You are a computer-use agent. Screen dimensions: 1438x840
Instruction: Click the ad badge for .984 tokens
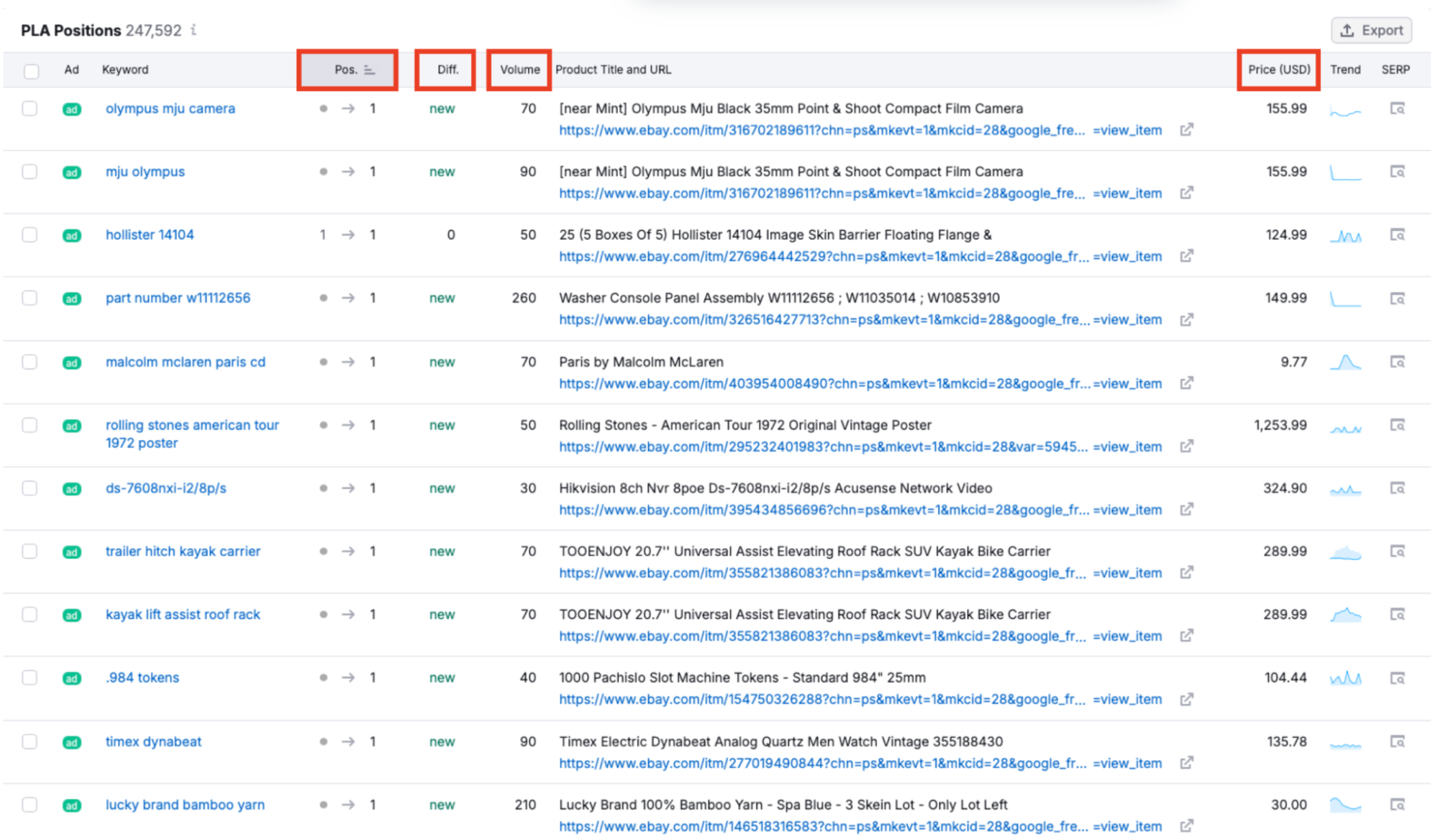71,677
